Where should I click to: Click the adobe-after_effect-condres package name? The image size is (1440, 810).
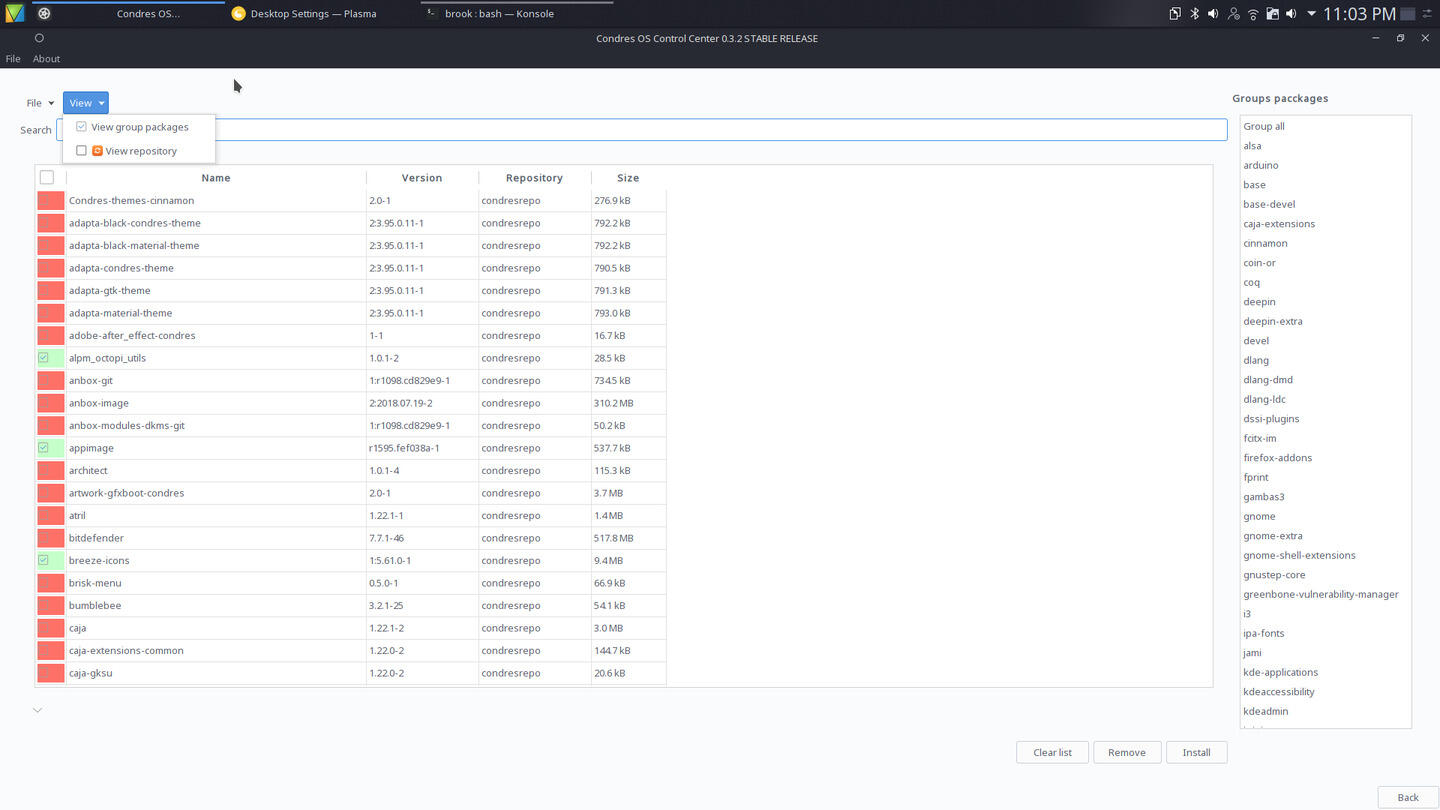click(132, 336)
